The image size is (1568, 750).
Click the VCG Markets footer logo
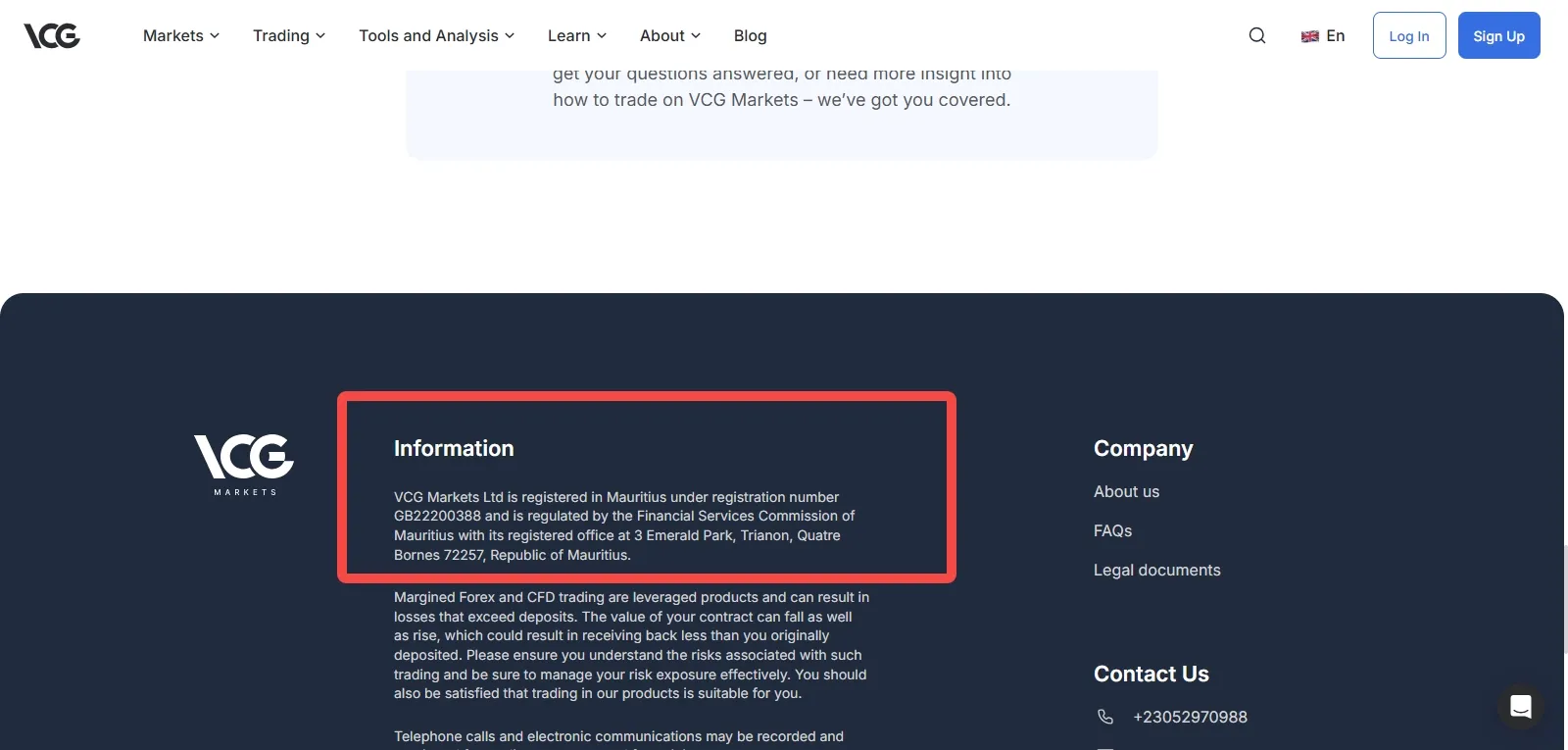coord(244,465)
